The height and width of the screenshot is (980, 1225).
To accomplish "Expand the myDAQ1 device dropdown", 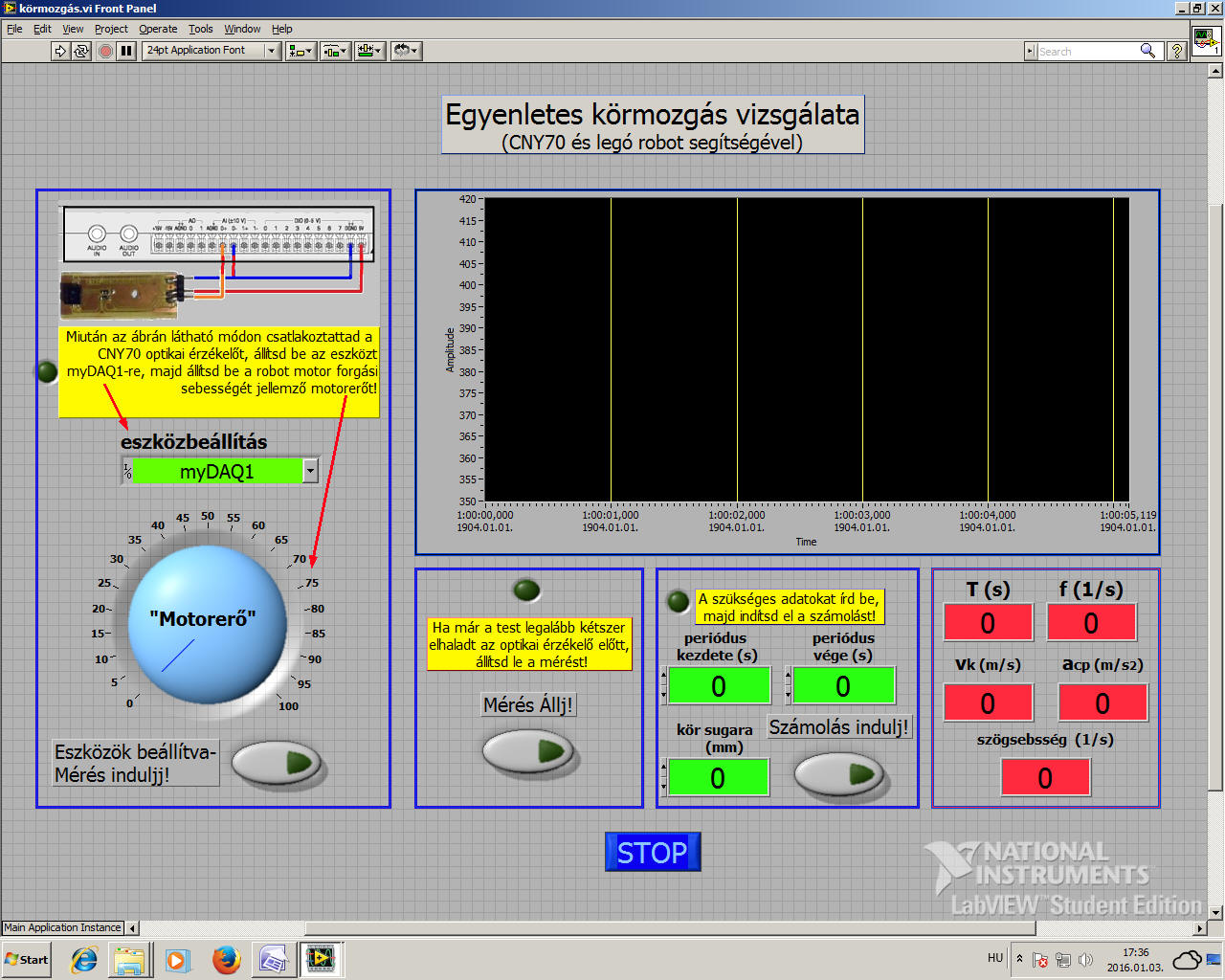I will tap(310, 471).
